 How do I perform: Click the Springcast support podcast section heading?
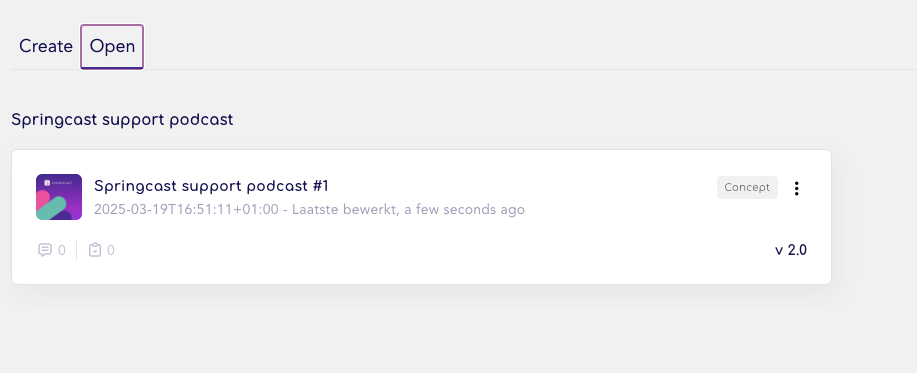tap(122, 120)
